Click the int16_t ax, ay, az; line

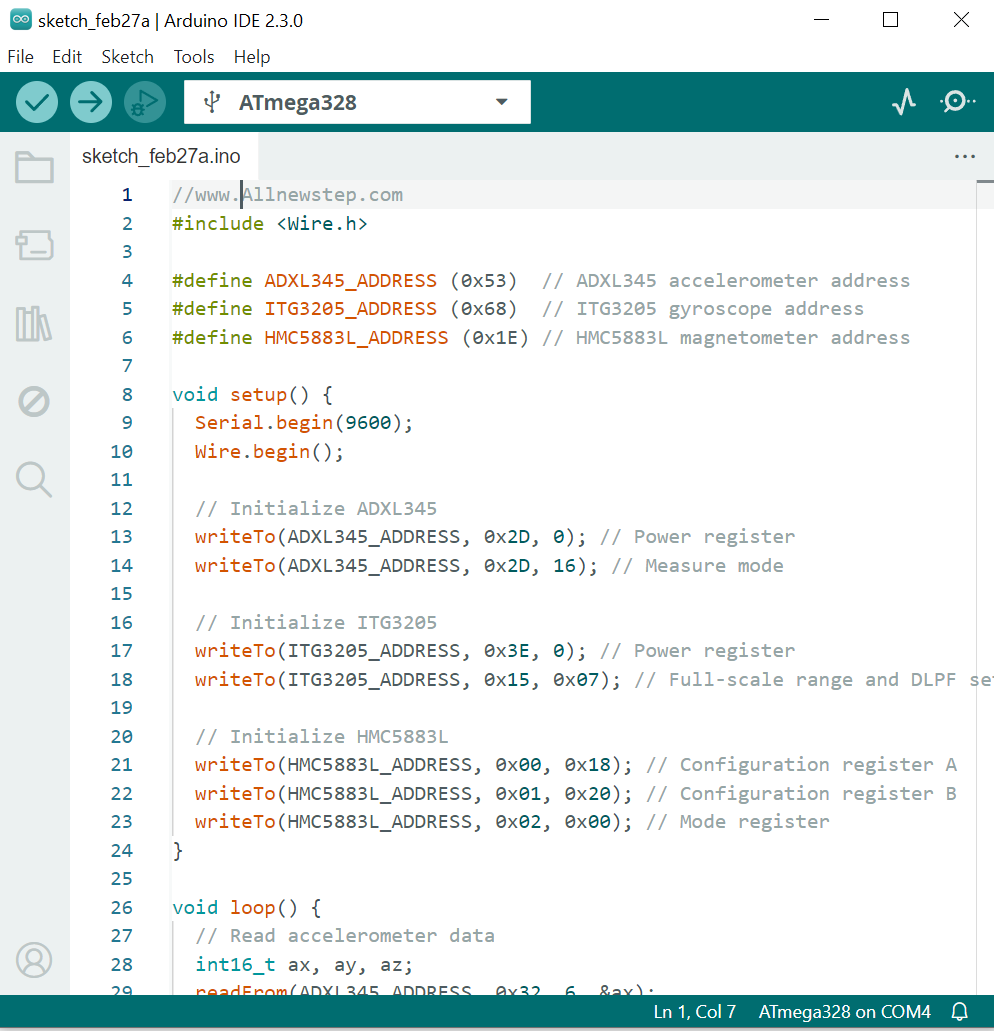304,965
